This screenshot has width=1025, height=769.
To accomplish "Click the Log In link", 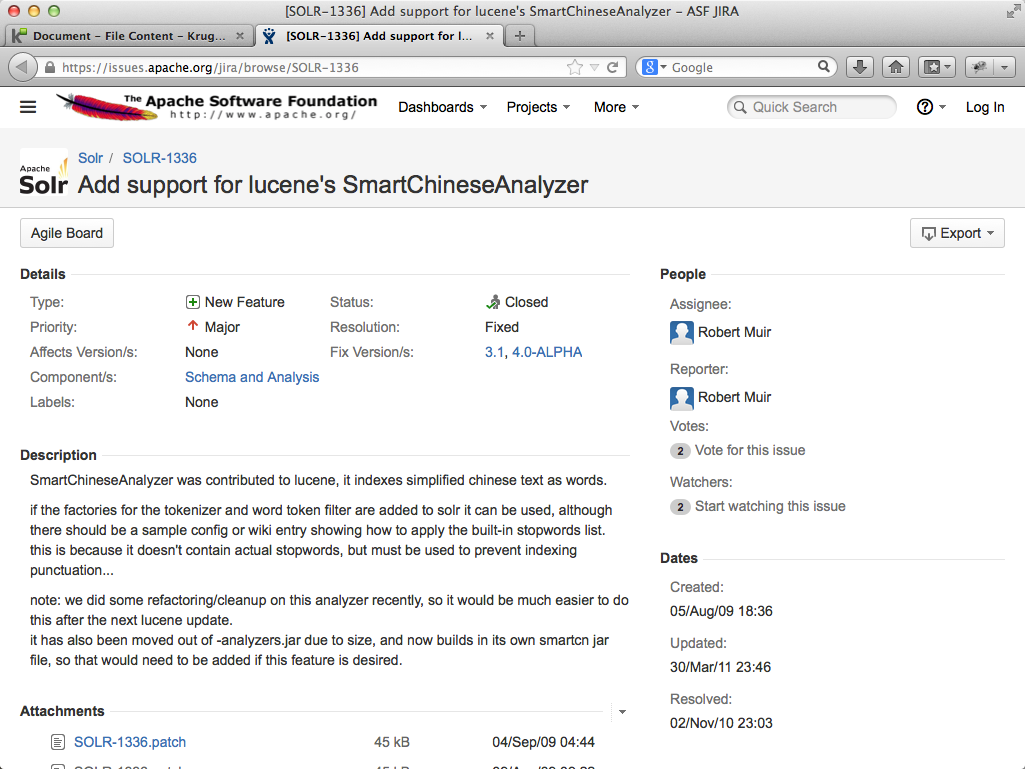I will pos(984,107).
